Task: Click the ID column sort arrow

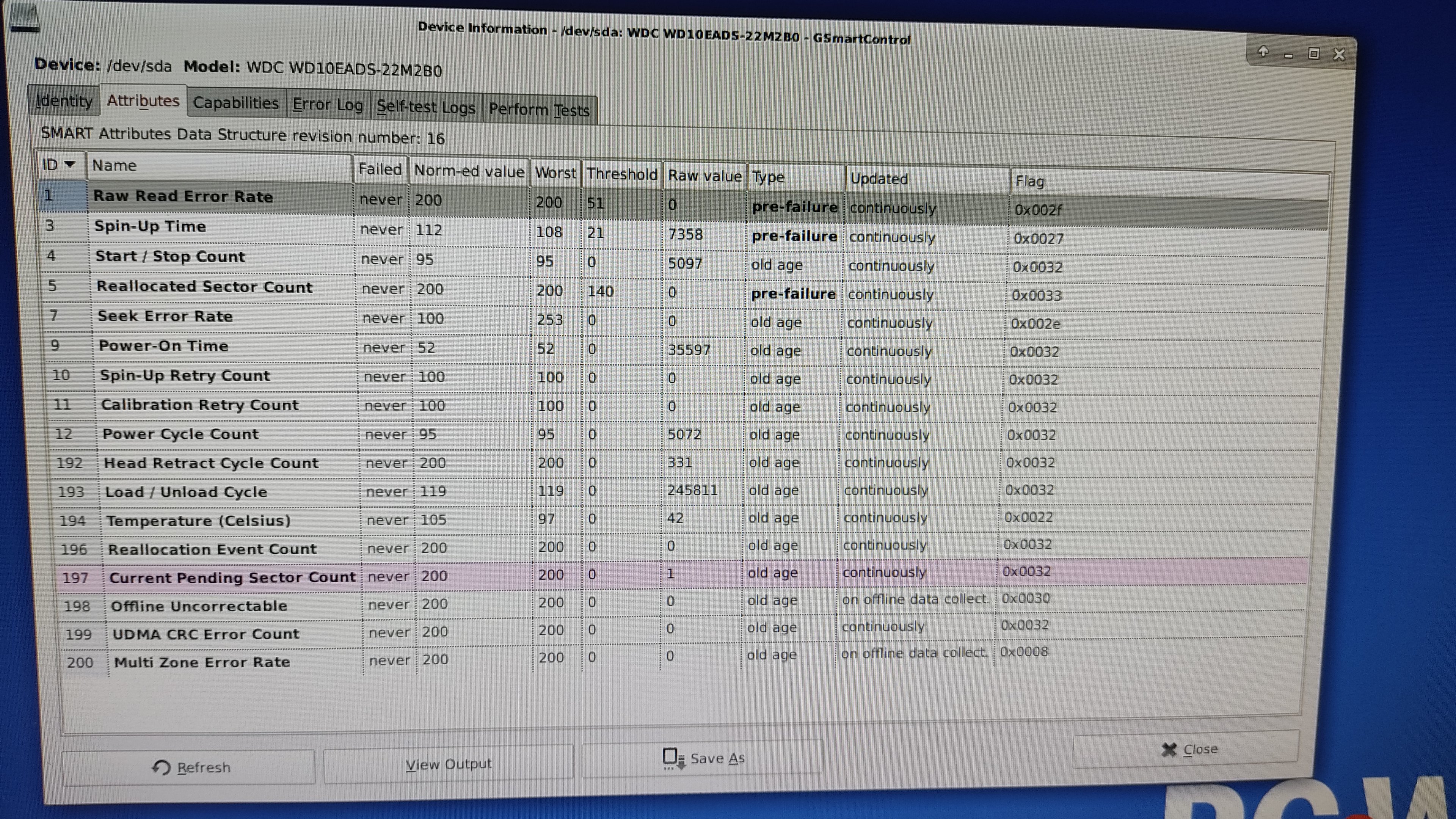Action: pos(69,165)
